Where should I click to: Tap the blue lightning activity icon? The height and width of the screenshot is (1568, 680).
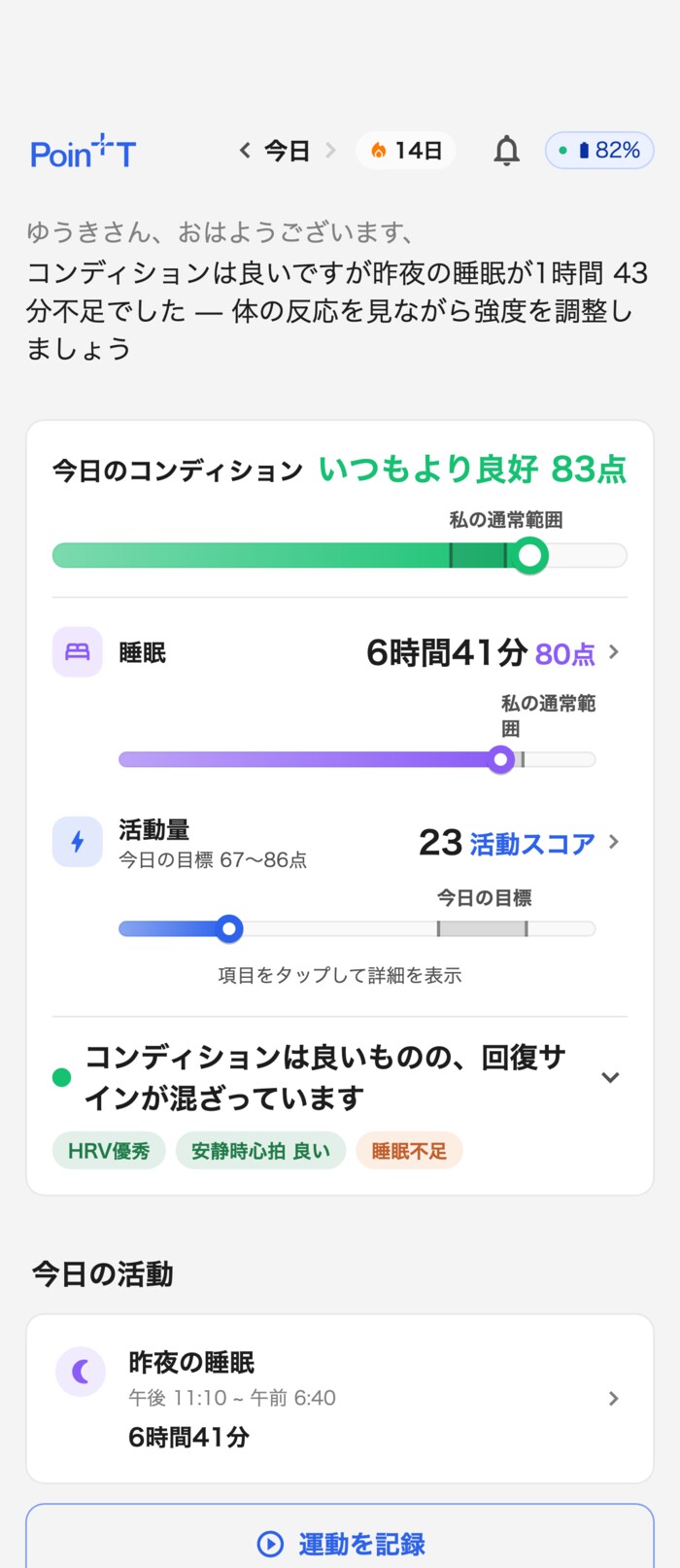pos(77,841)
